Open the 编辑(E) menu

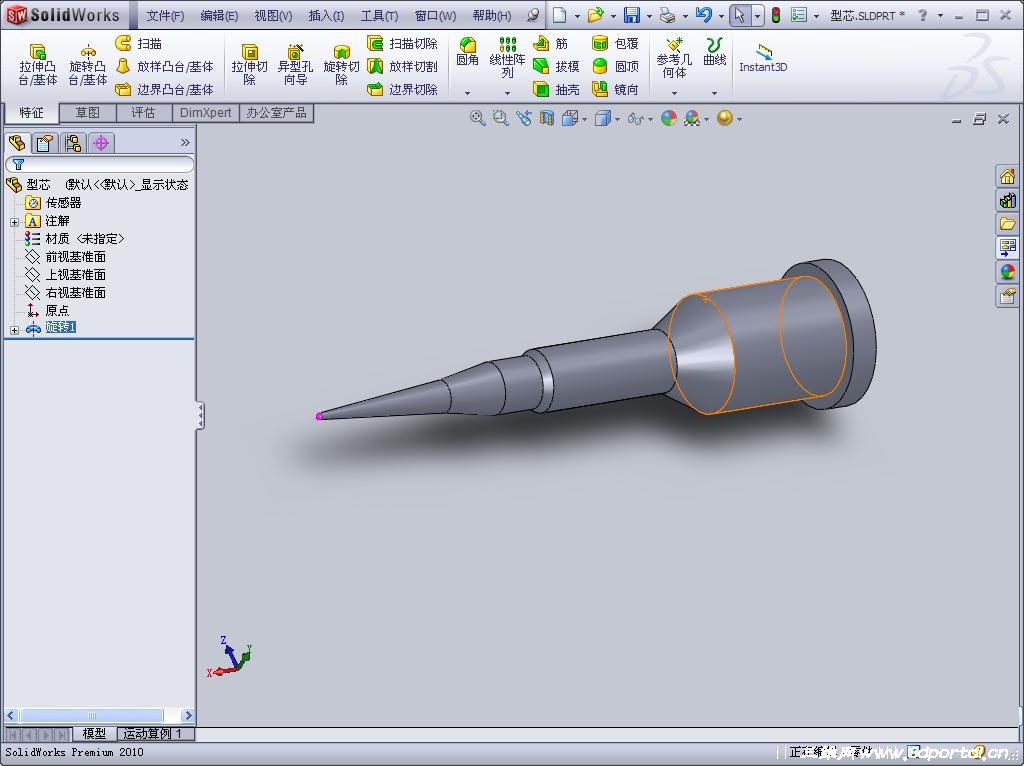click(x=219, y=16)
